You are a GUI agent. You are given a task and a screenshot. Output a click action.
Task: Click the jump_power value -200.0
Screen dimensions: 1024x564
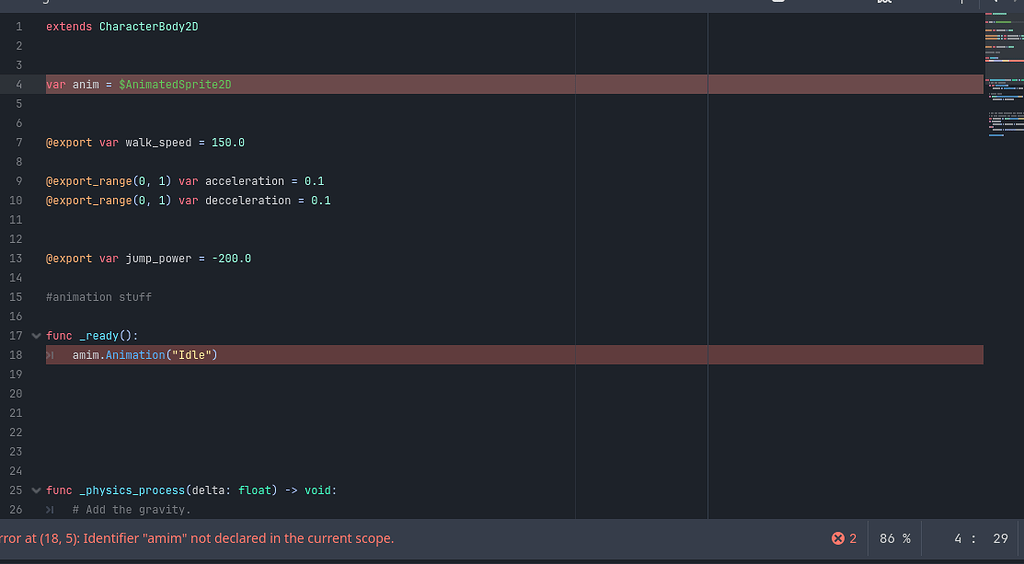(231, 259)
